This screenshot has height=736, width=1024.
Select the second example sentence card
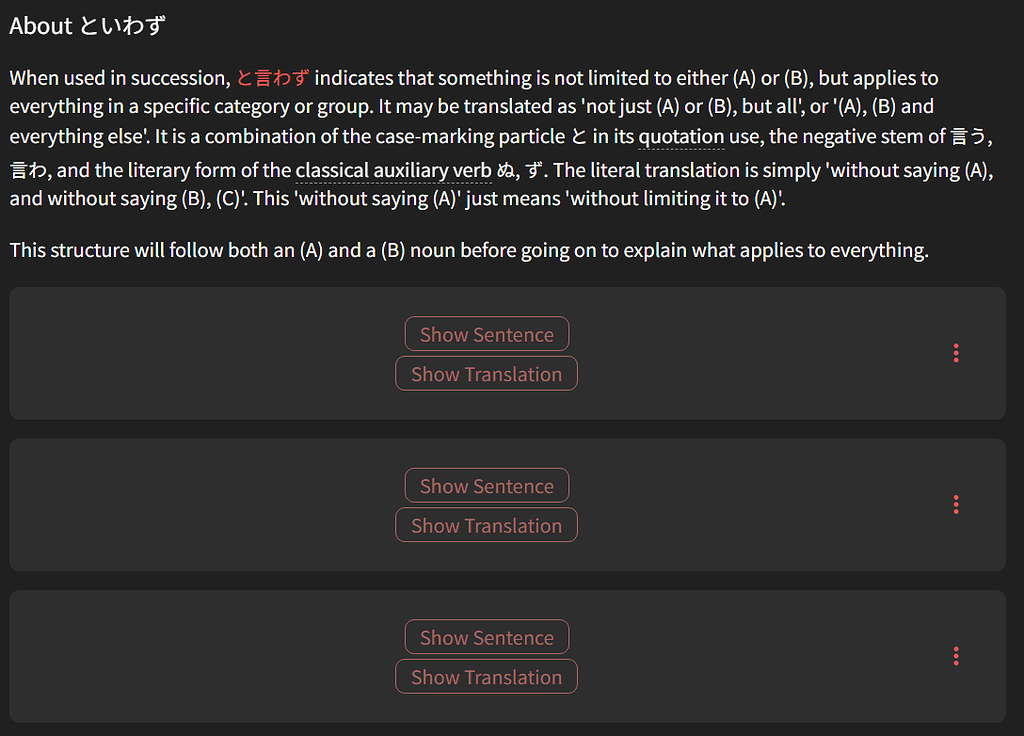tap(200, 504)
